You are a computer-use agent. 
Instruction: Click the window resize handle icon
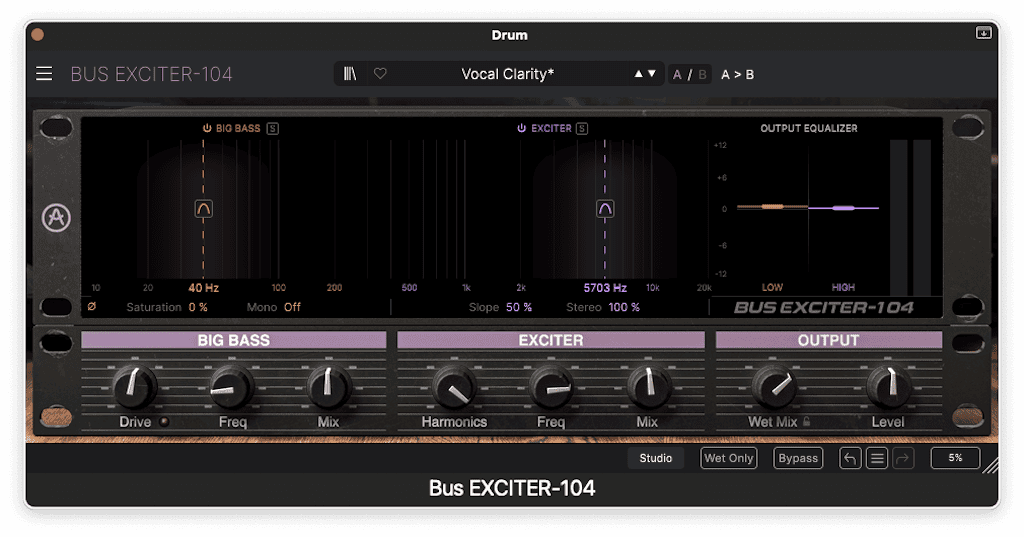point(991,465)
